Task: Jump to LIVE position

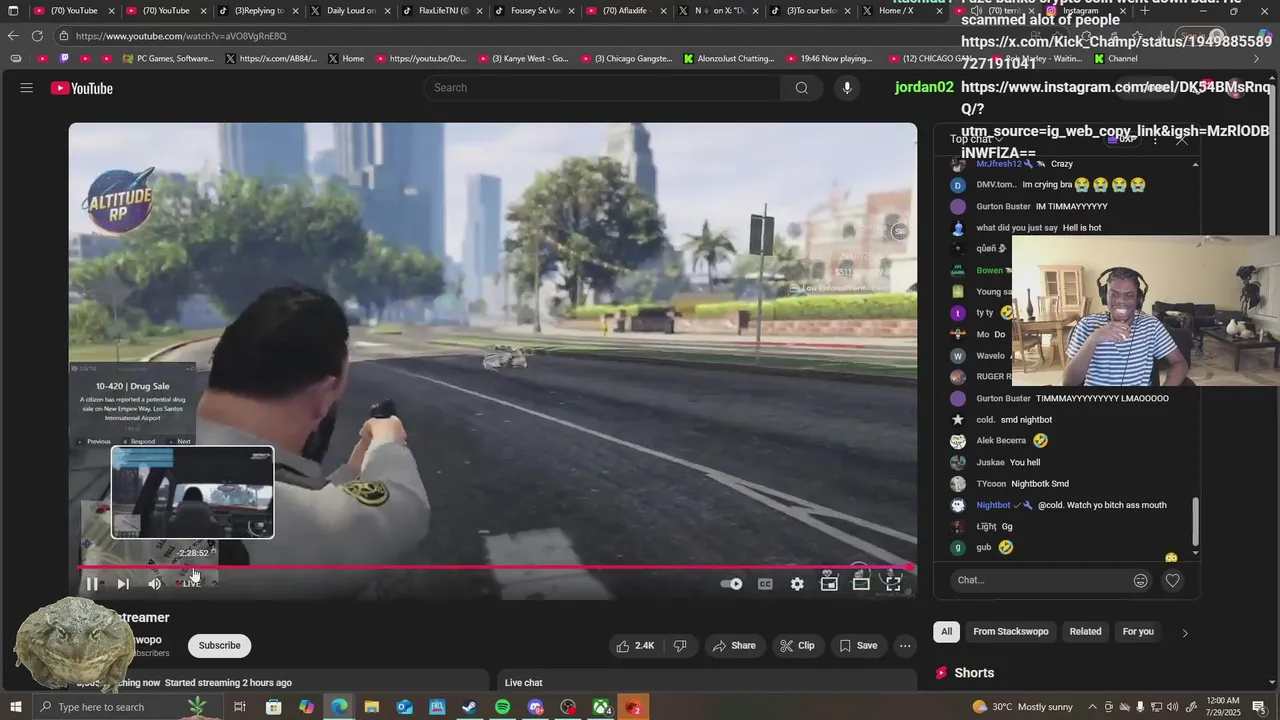Action: click(x=189, y=584)
